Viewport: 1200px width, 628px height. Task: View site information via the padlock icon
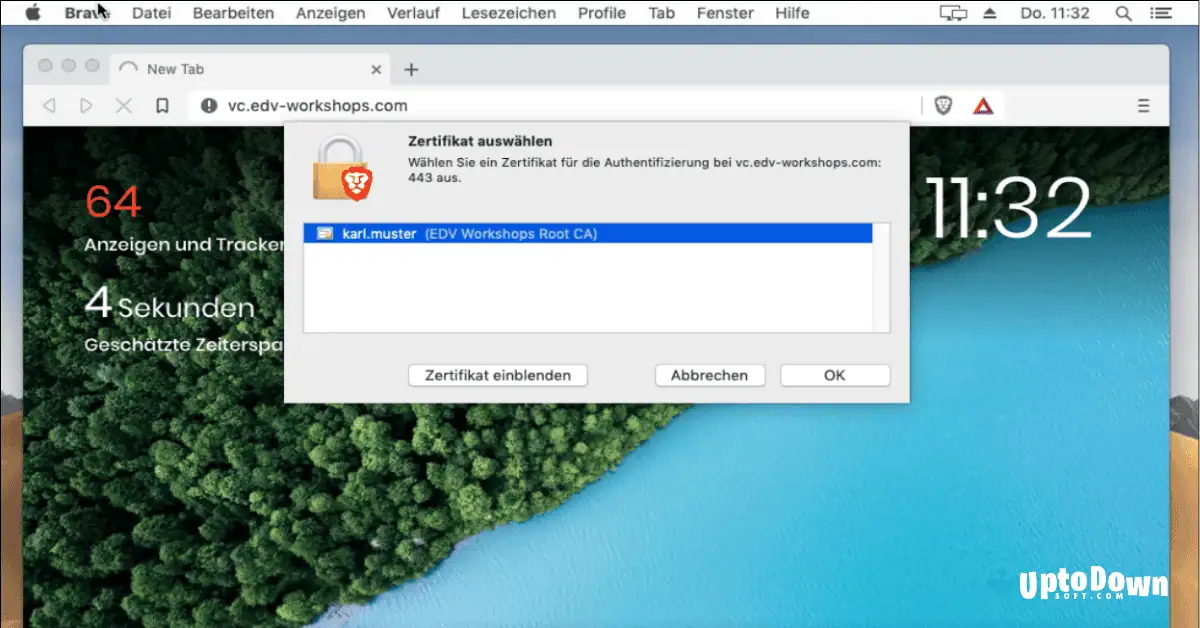click(x=207, y=105)
